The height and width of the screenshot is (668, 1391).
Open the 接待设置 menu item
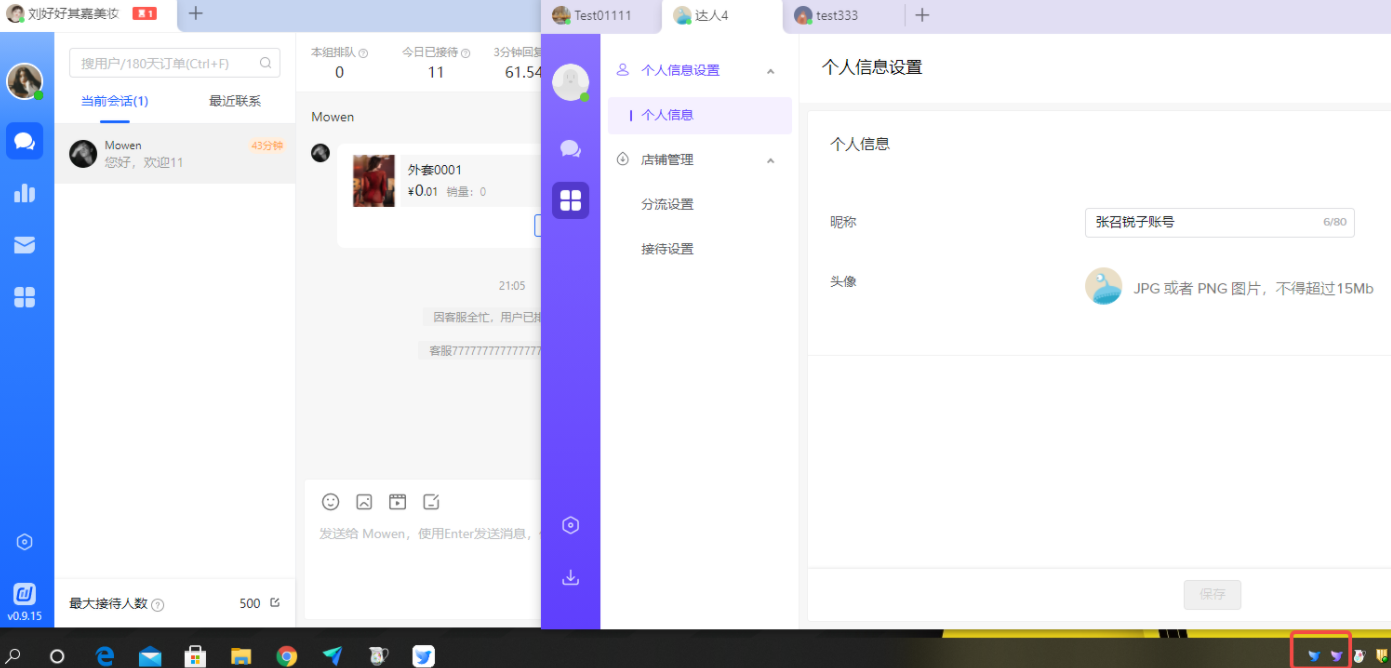point(667,249)
